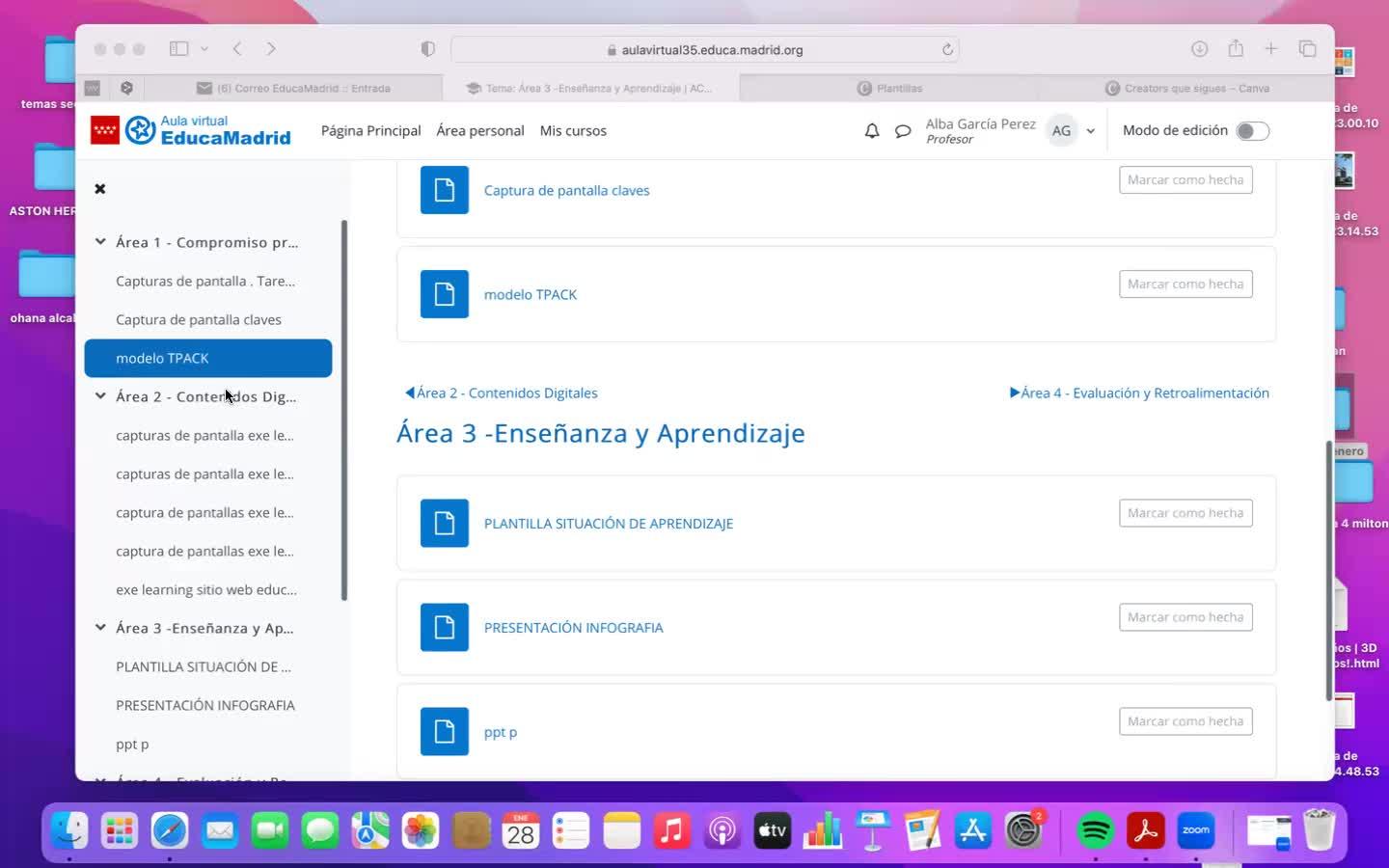Screen dimensions: 1389x868
Task: Open Área personal menu item
Action: [480, 131]
